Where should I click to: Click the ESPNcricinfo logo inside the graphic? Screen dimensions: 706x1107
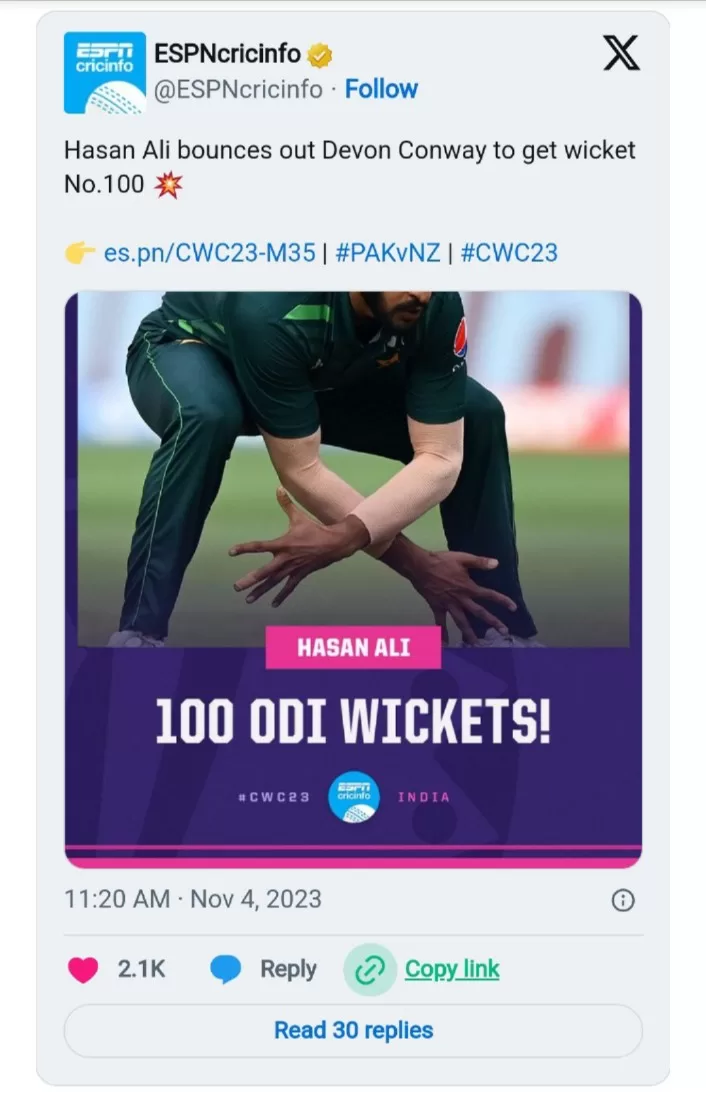tap(354, 796)
